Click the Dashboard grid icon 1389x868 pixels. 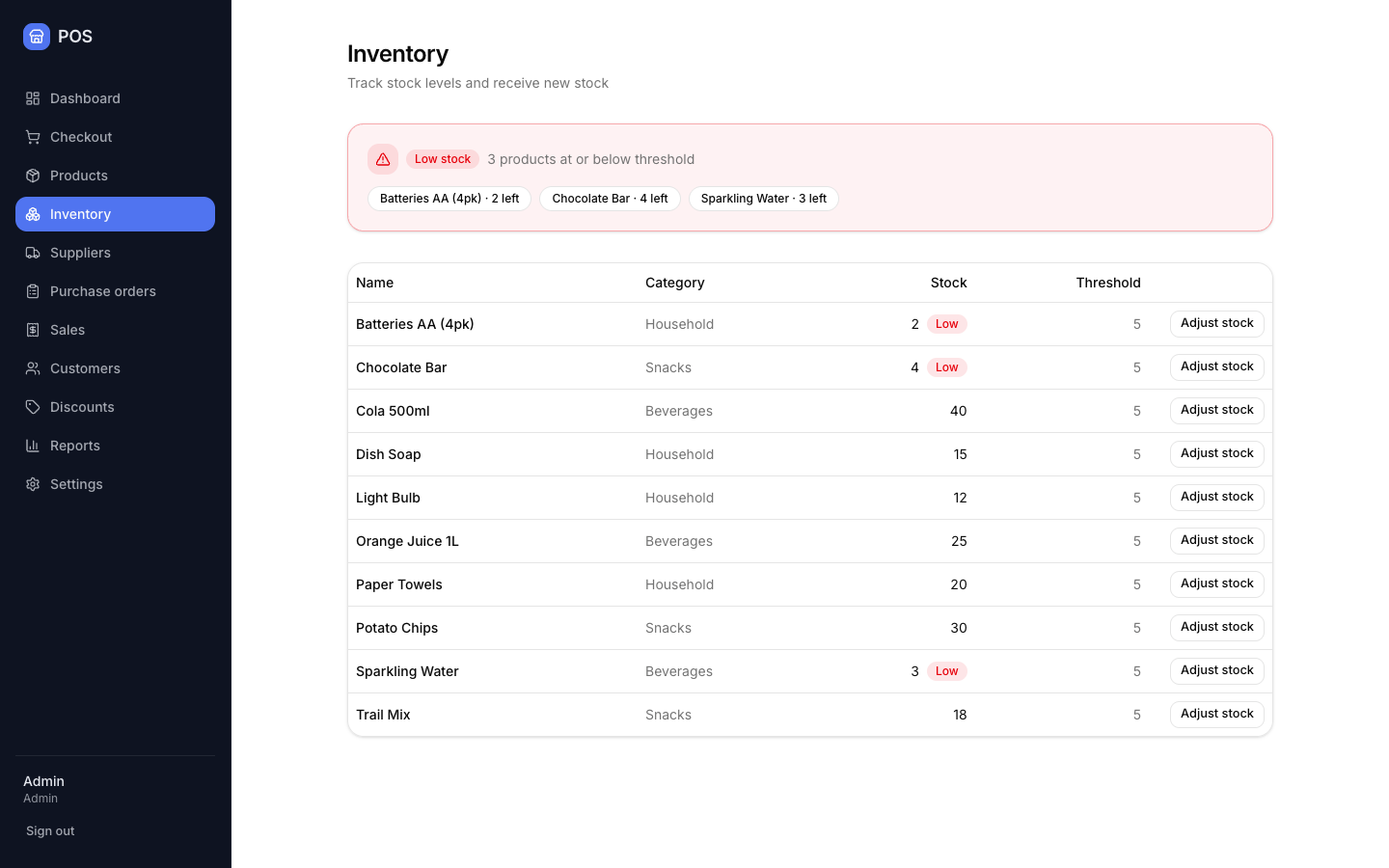33,98
